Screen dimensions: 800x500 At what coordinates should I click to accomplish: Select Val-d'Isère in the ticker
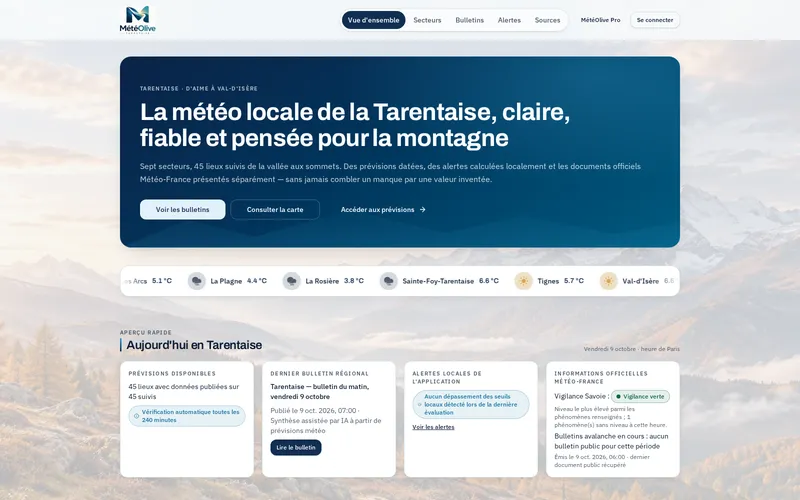(641, 281)
